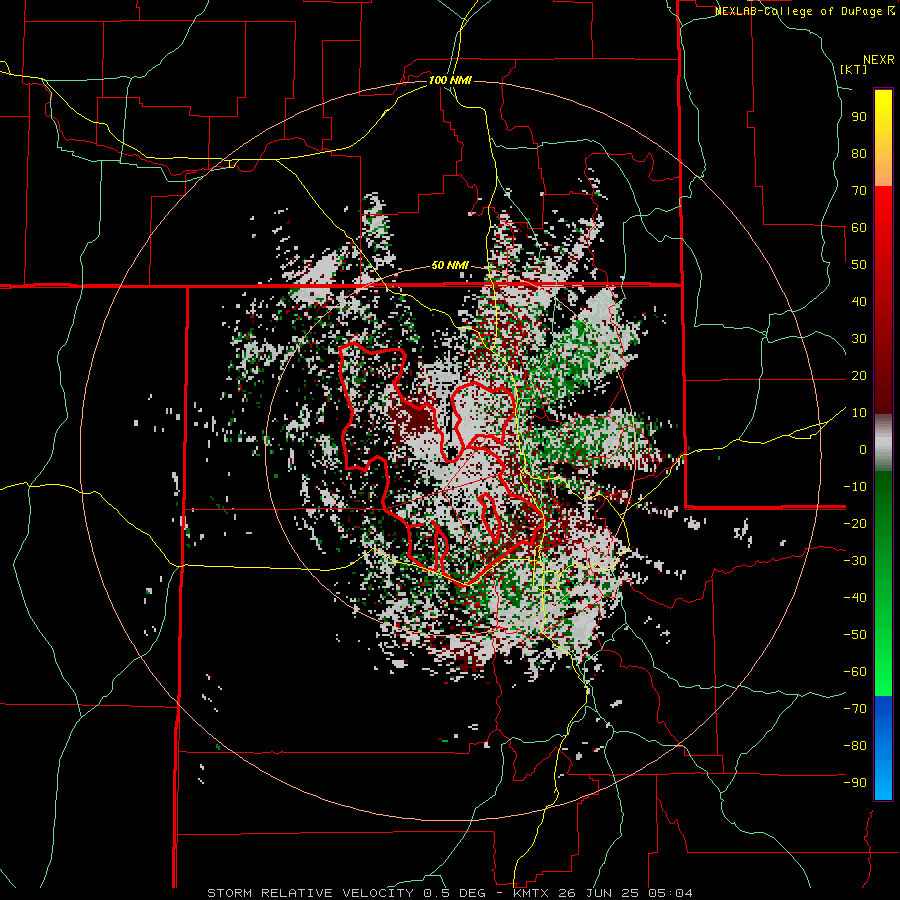Viewport: 900px width, 900px height.
Task: Select the 20 value on the velocity scale
Action: [859, 375]
